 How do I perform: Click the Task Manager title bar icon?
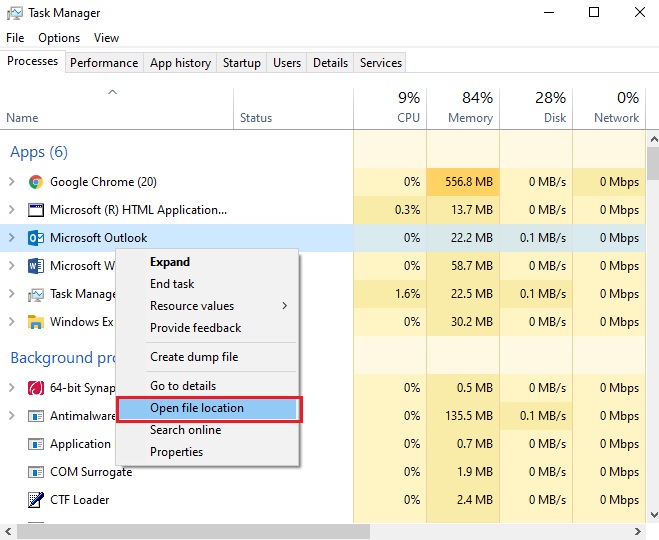coord(15,13)
